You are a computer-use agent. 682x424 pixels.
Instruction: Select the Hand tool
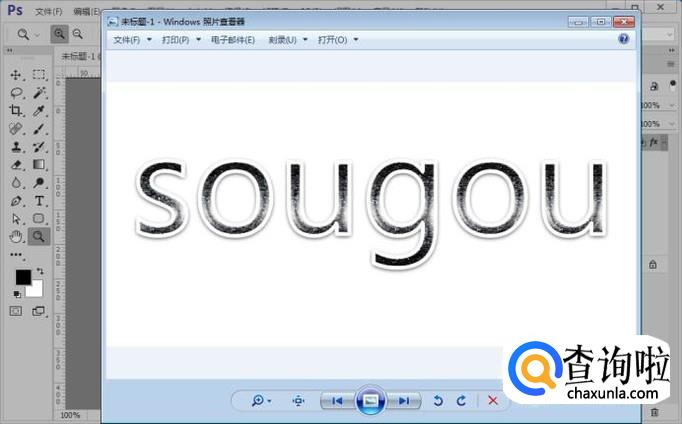click(x=16, y=236)
